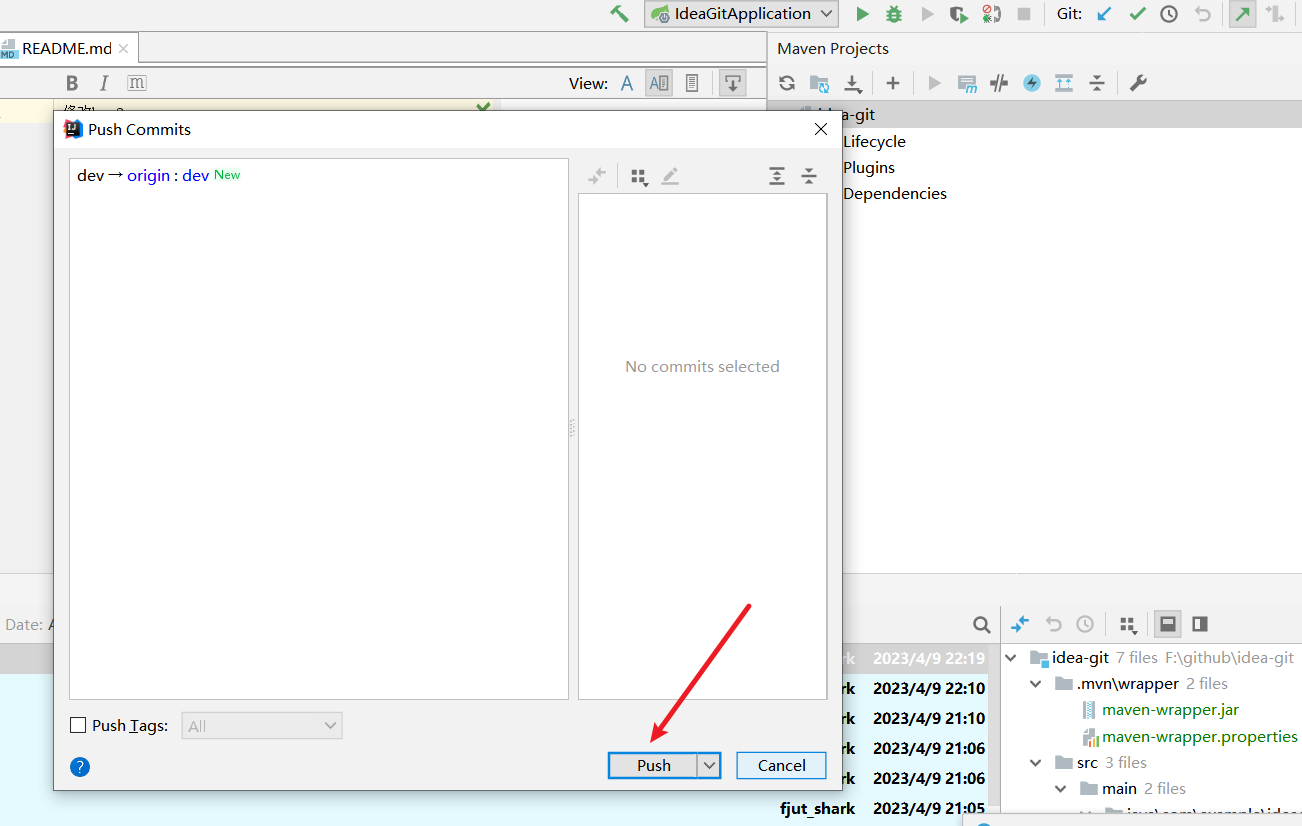This screenshot has height=826, width=1302.
Task: Collapse all in Maven Projects panel
Action: [1097, 83]
